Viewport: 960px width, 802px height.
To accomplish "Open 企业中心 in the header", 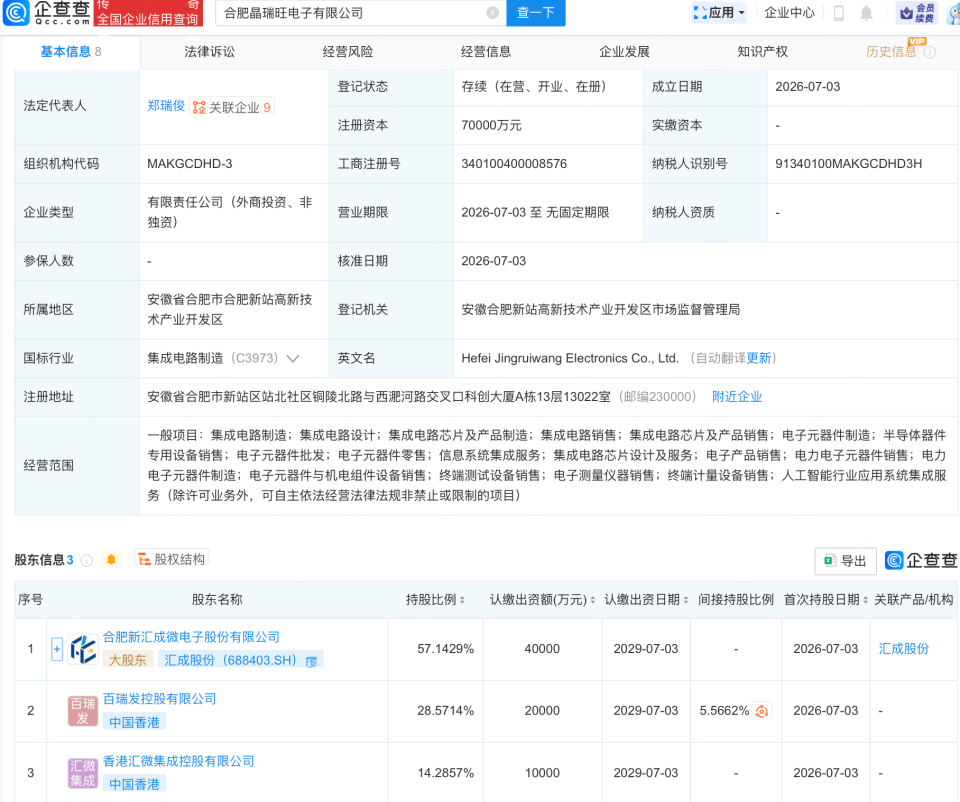I will (789, 13).
